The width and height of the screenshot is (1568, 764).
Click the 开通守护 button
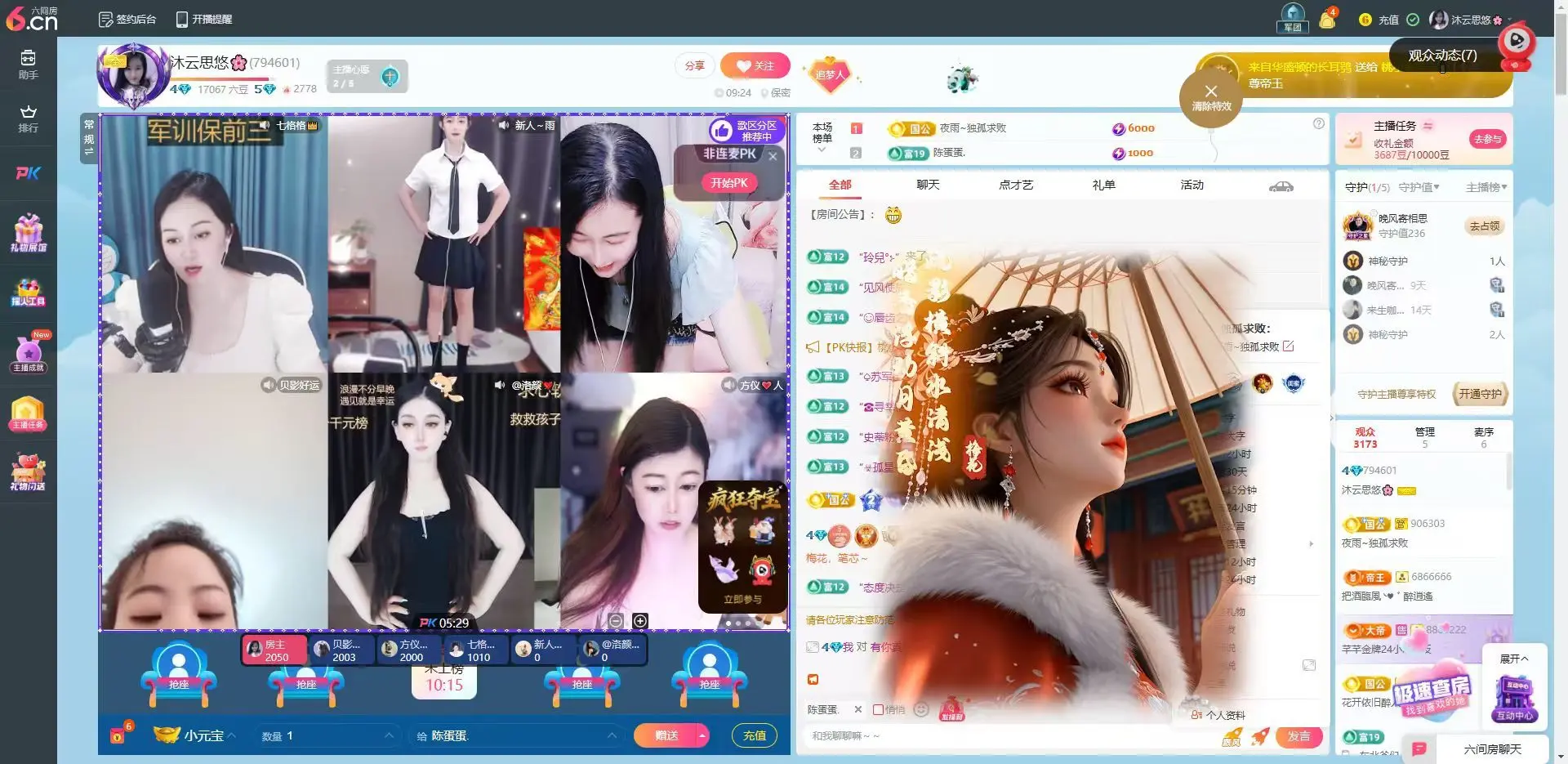coord(1480,394)
